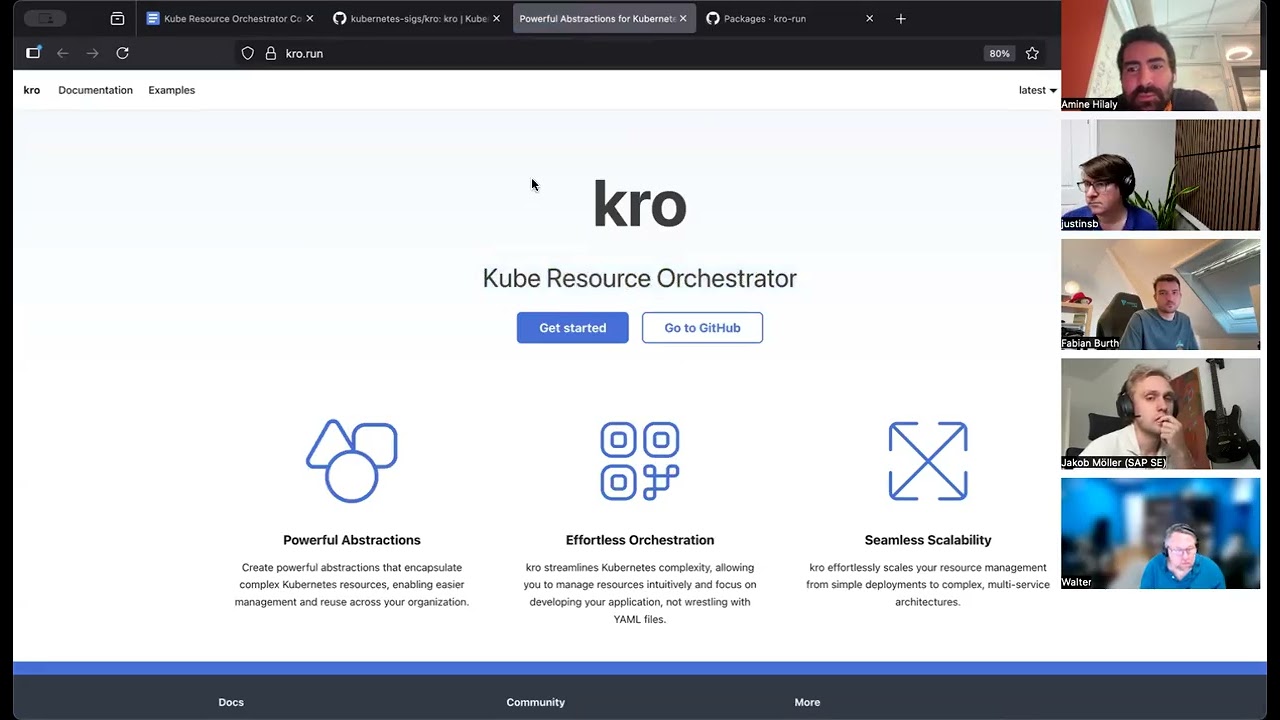
Task: Open the Examples nav item
Action: tap(172, 90)
